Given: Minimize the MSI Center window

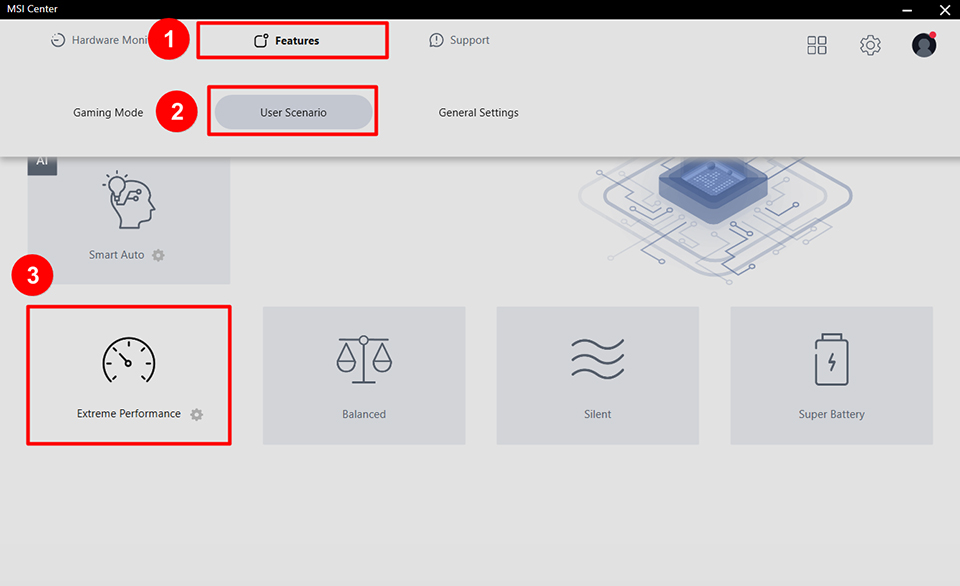Looking at the screenshot, I should click(907, 10).
